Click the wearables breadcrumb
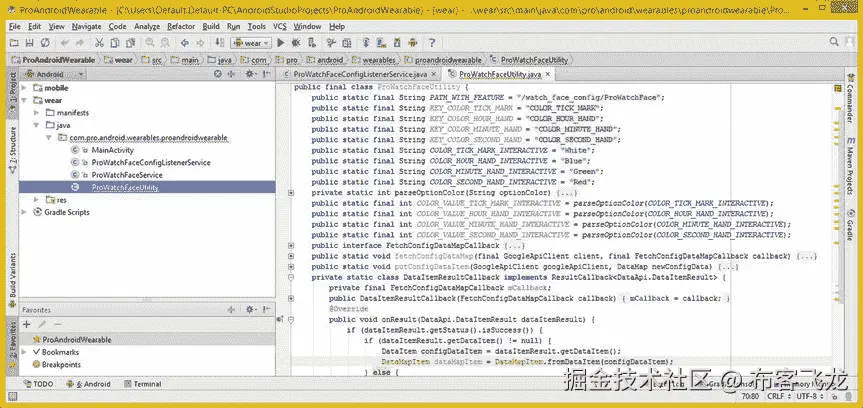This screenshot has height=408, width=863. tap(374, 60)
